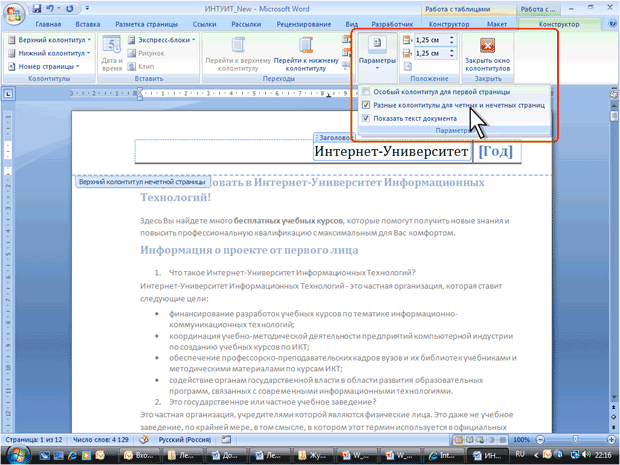Click volume icon in system tray
This screenshot has height=465, width=620.
point(586,455)
